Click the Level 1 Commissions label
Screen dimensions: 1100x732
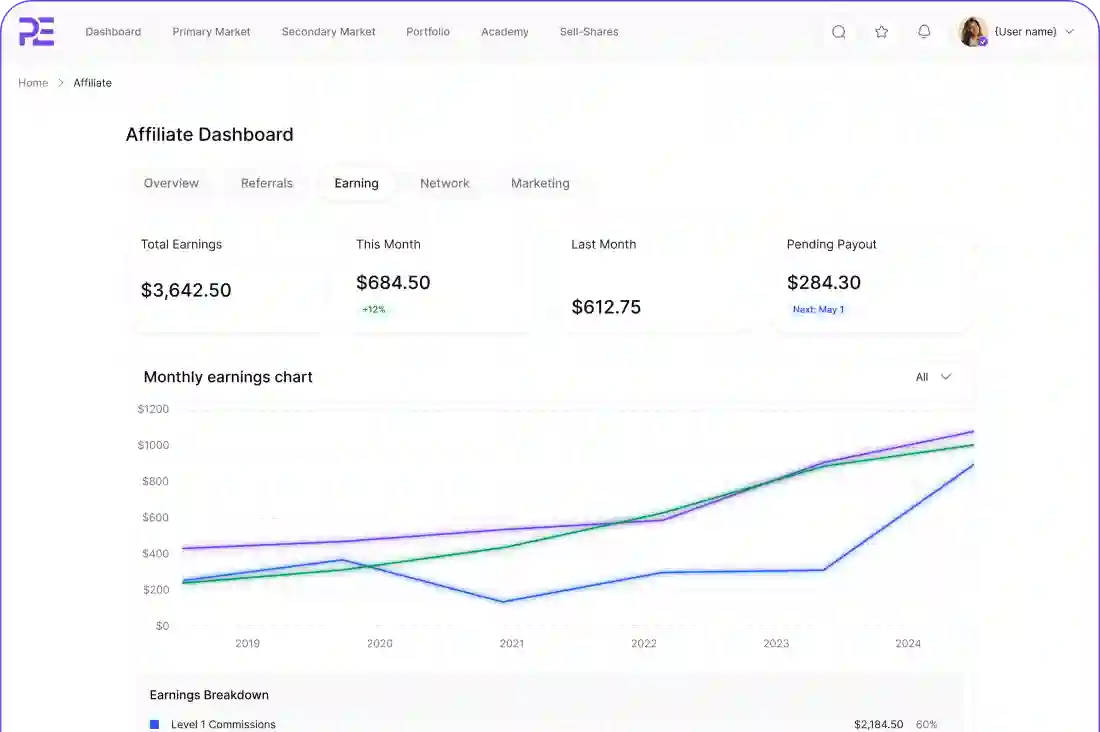click(x=223, y=724)
